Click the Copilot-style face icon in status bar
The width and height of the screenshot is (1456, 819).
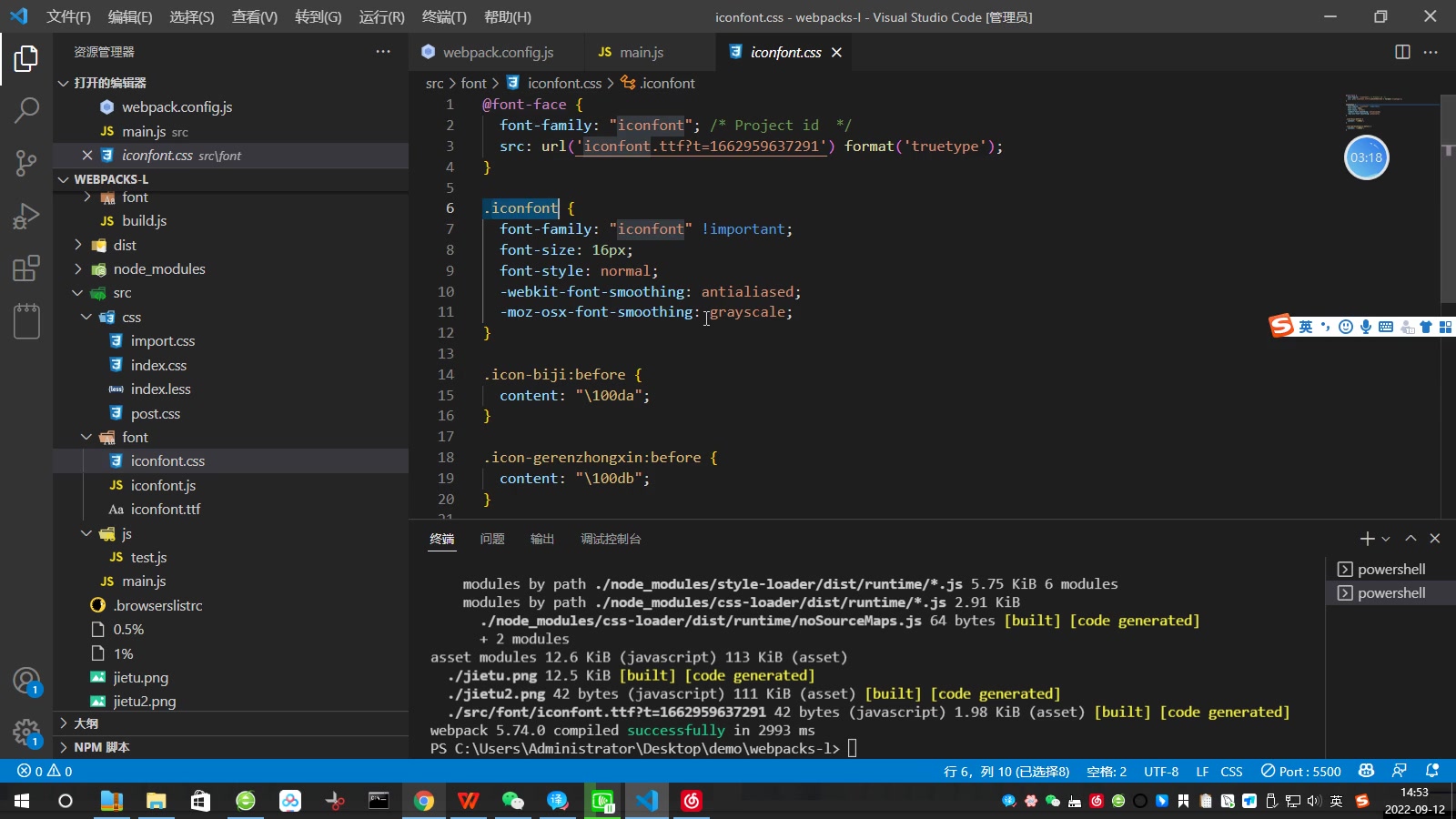click(1366, 771)
